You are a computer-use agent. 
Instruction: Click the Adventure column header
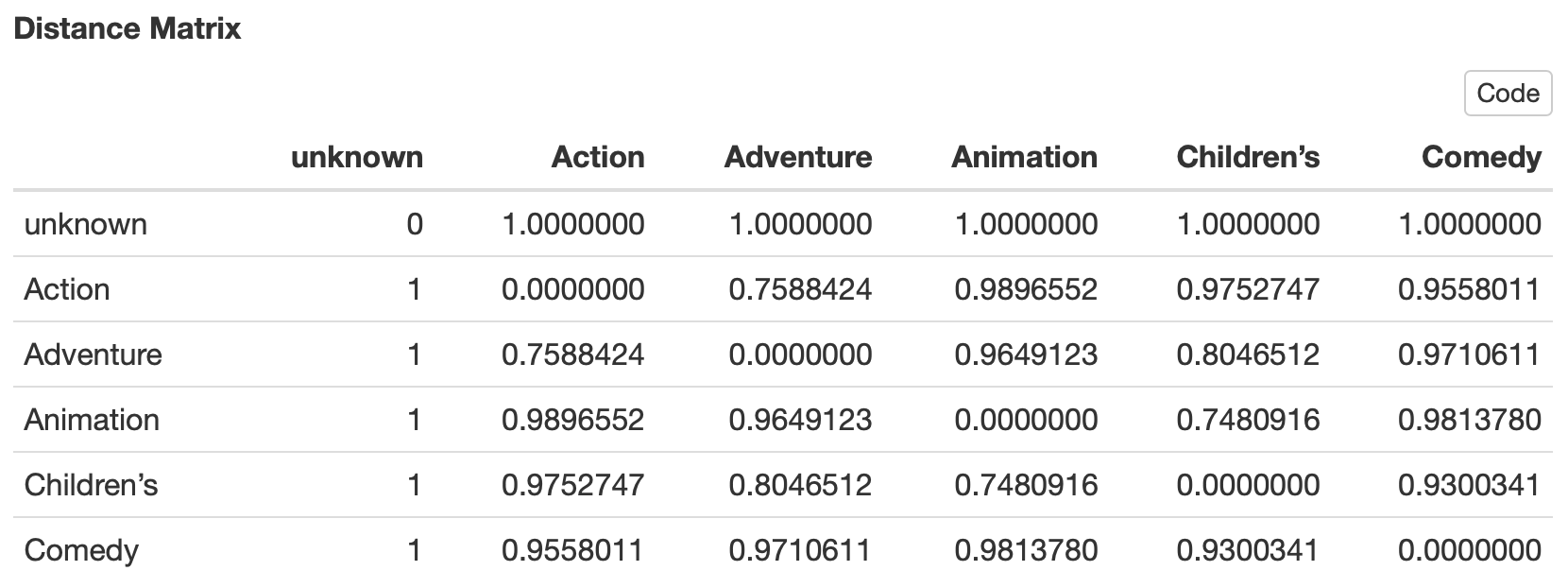pyautogui.click(x=798, y=157)
